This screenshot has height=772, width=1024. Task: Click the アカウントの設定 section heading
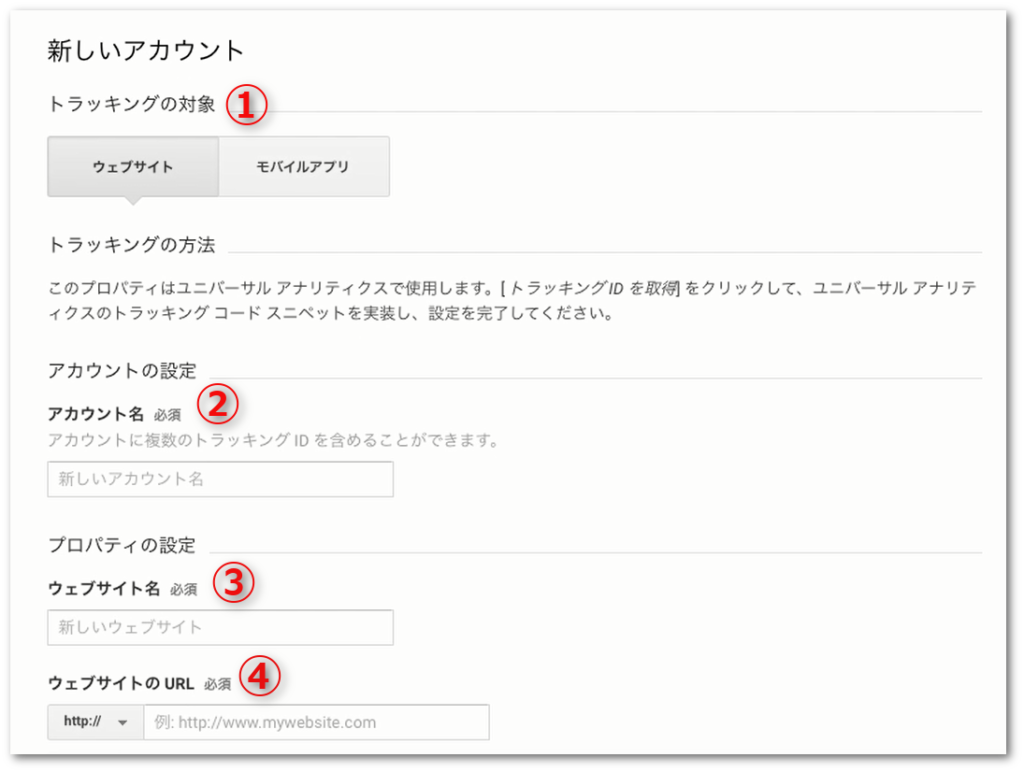(x=122, y=371)
